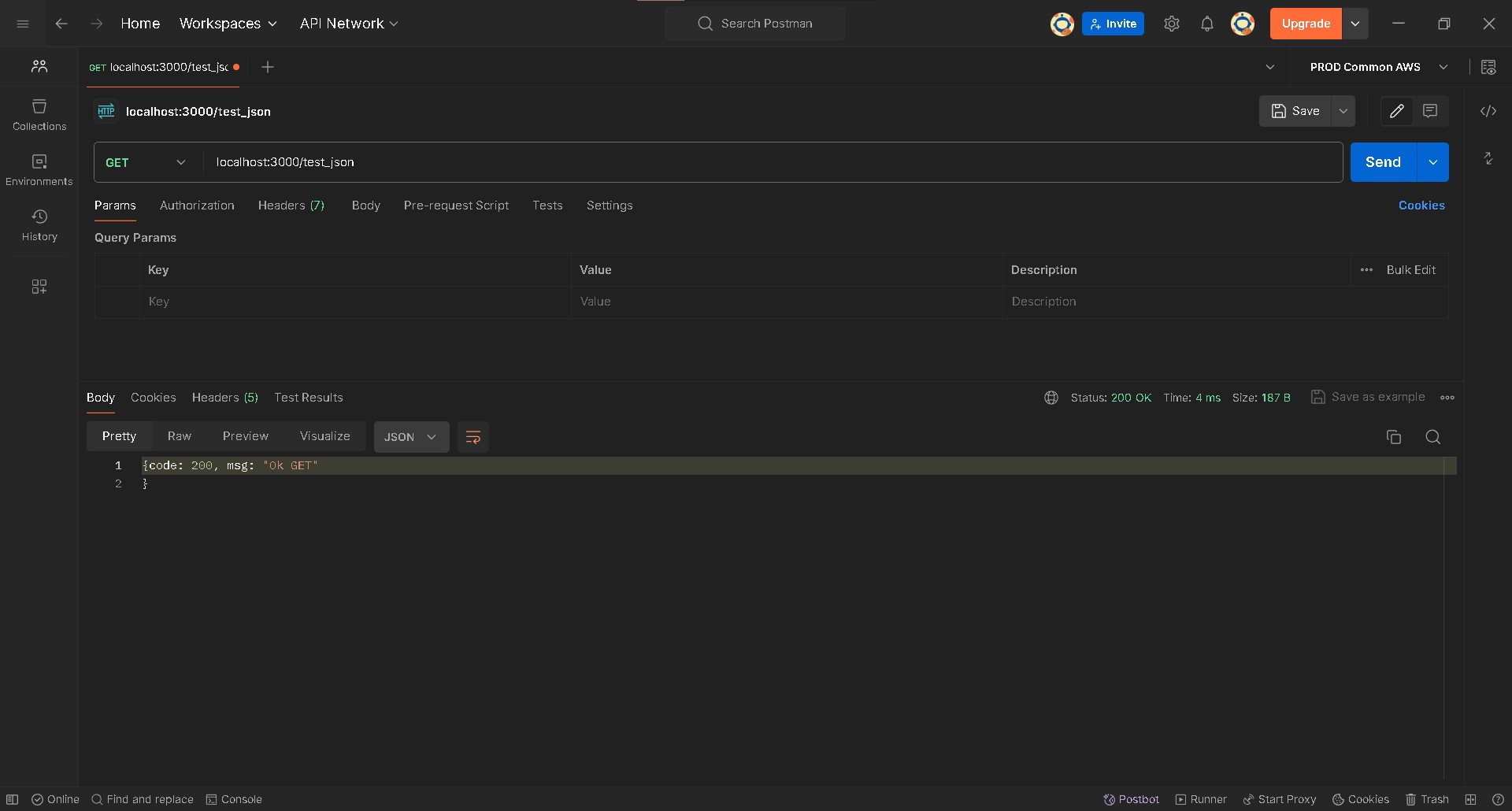The height and width of the screenshot is (811, 1512).
Task: Open the Environments sidebar panel
Action: (39, 170)
